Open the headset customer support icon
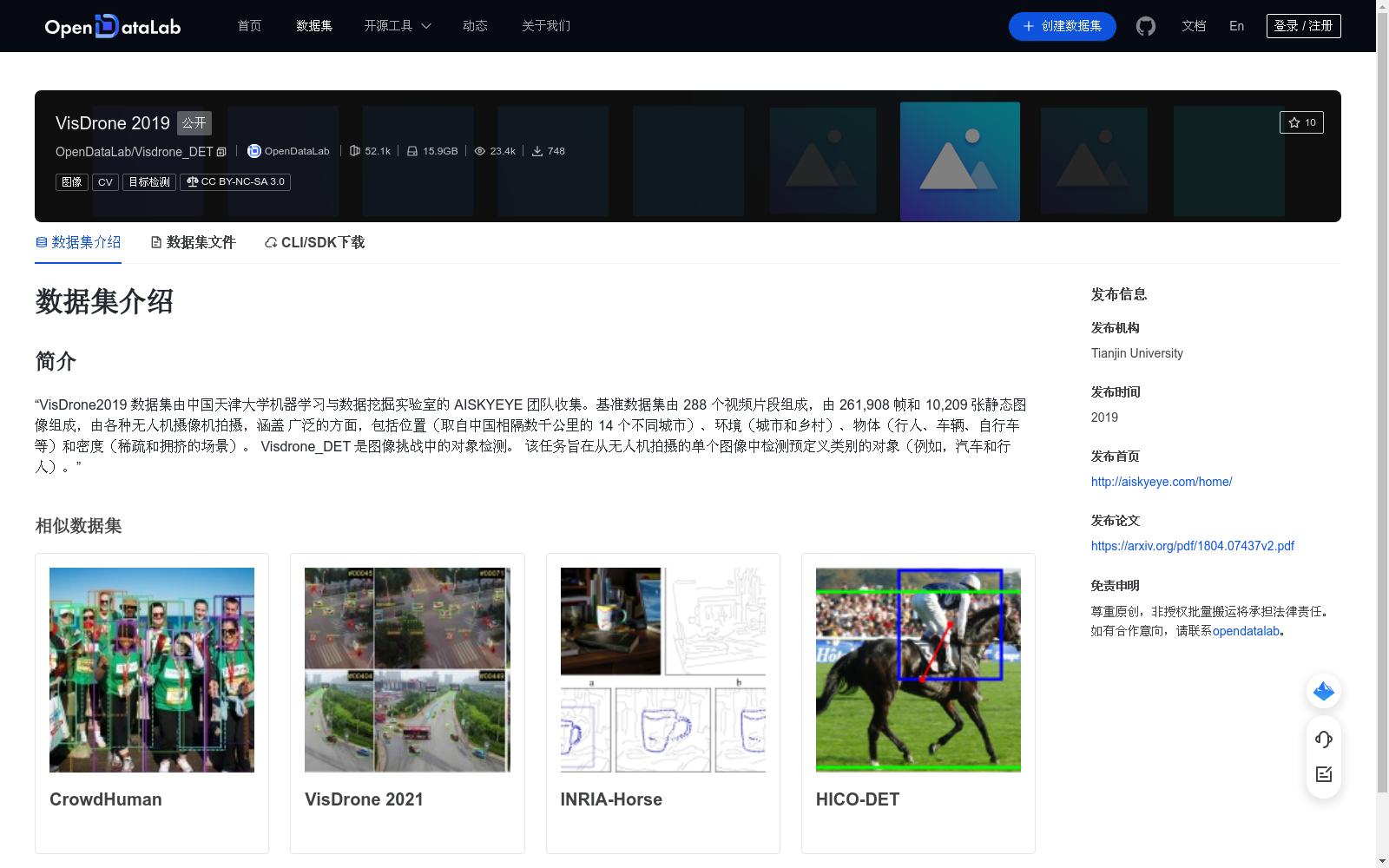 point(1324,739)
